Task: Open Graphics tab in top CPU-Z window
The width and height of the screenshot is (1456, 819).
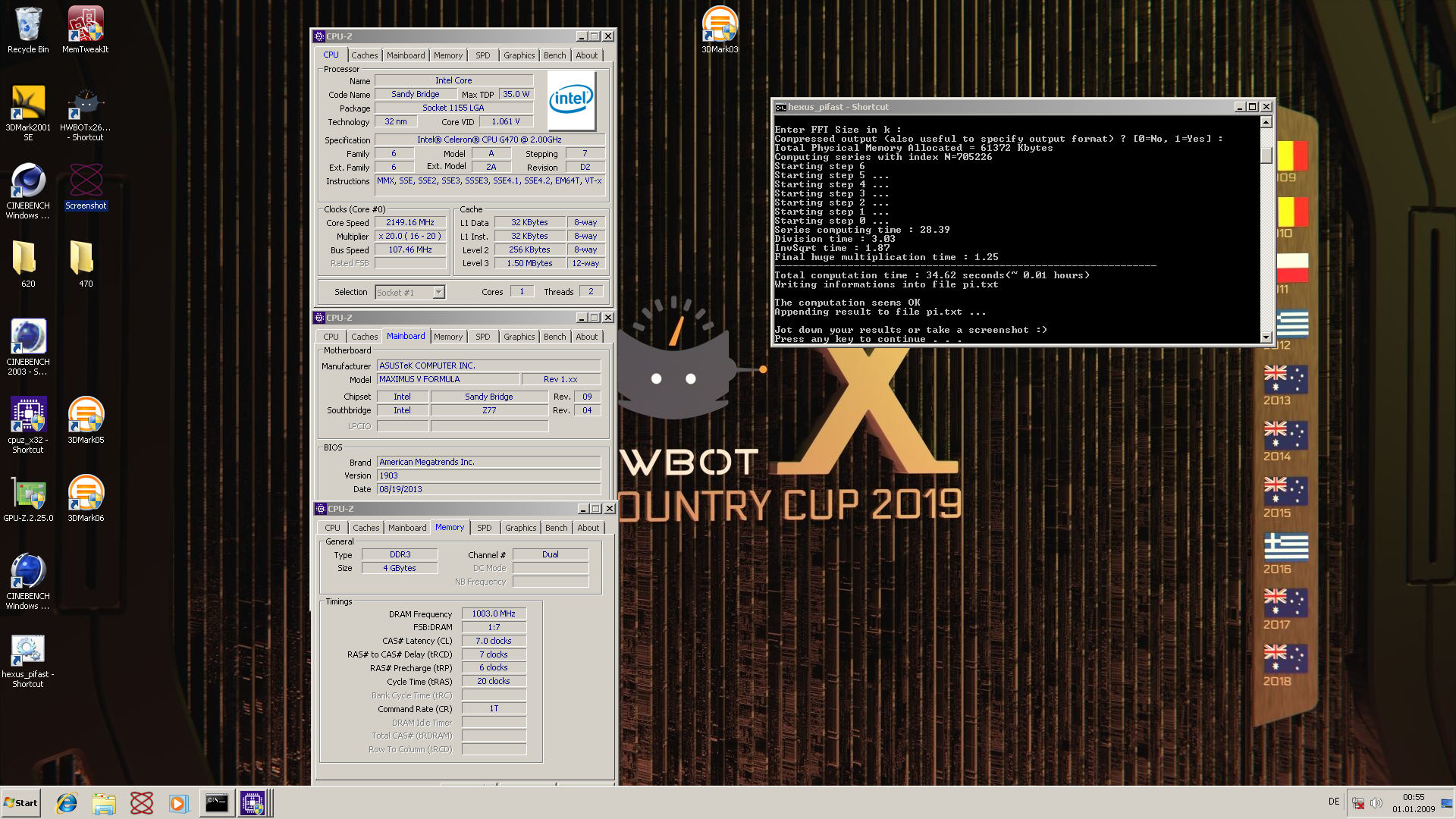Action: [519, 55]
